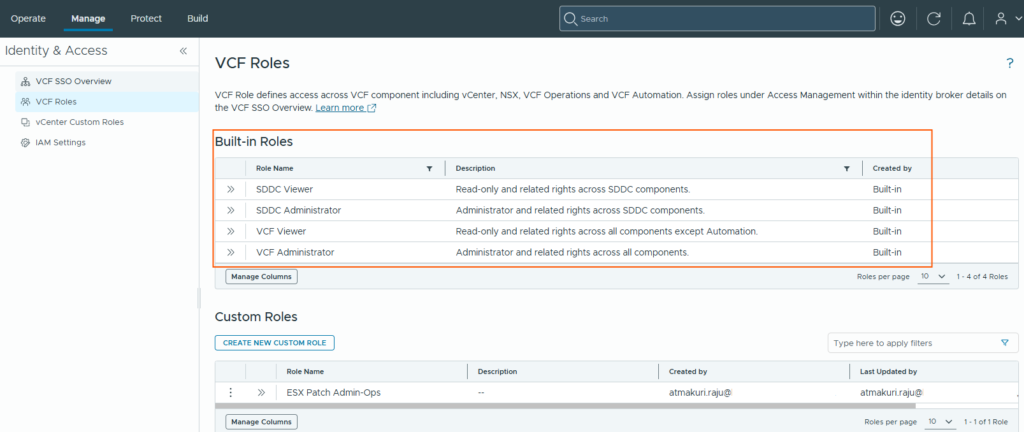Open built-in Roles per page dropdown
The height and width of the screenshot is (432, 1024).
coord(933,277)
